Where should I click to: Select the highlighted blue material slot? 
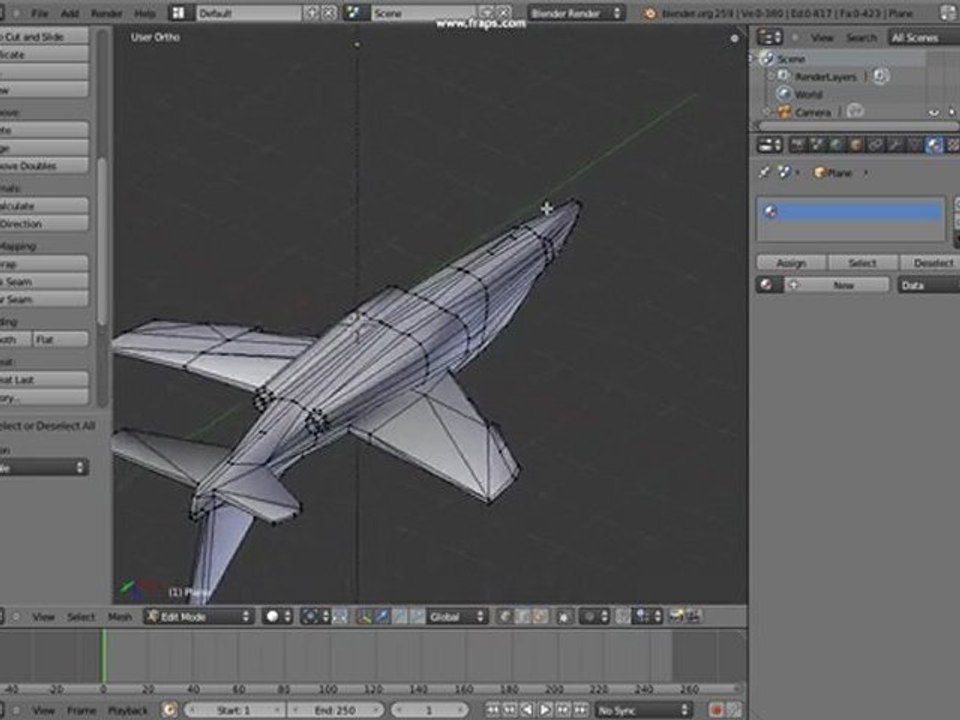click(851, 212)
